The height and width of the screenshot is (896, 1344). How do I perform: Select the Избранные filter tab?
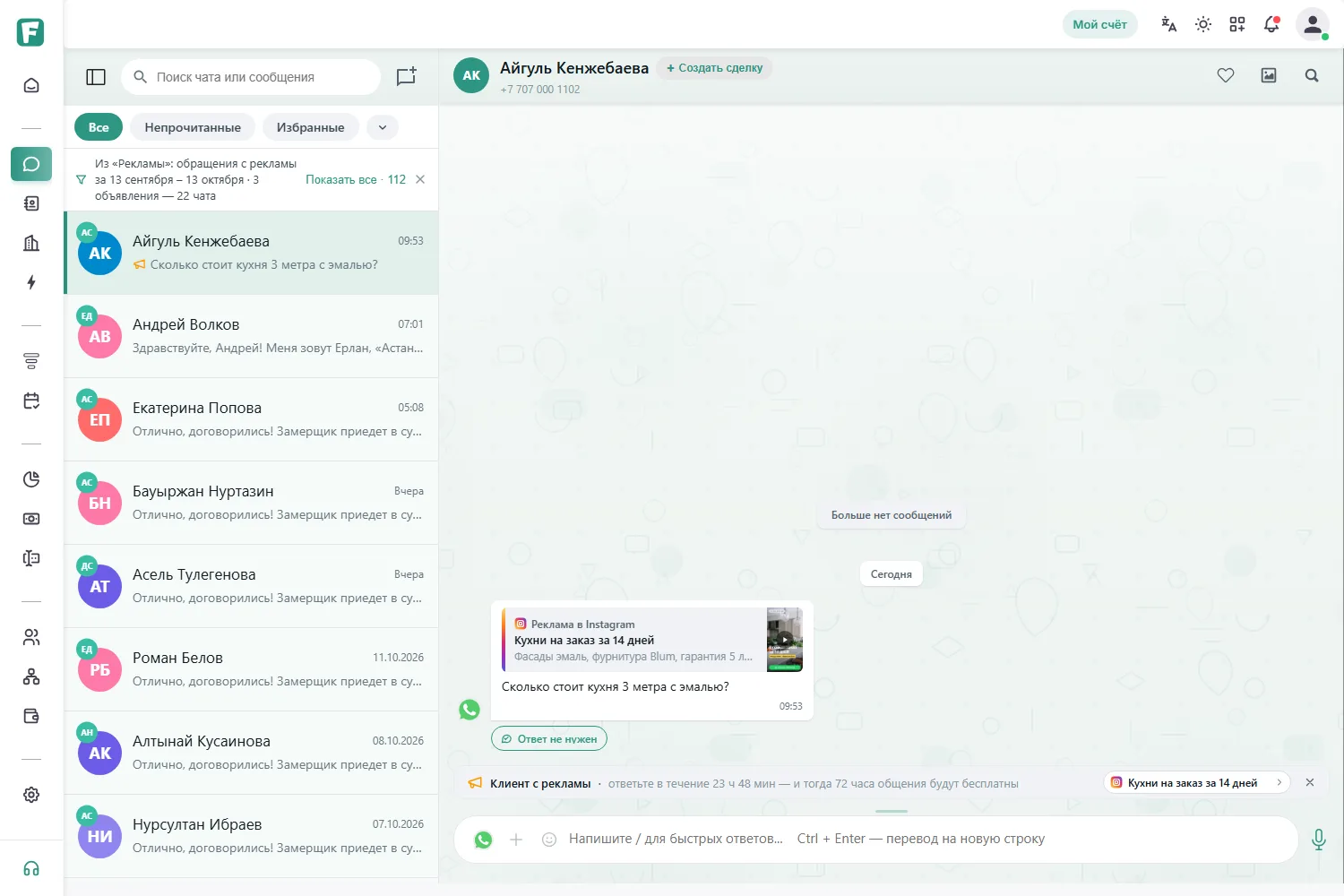[310, 127]
